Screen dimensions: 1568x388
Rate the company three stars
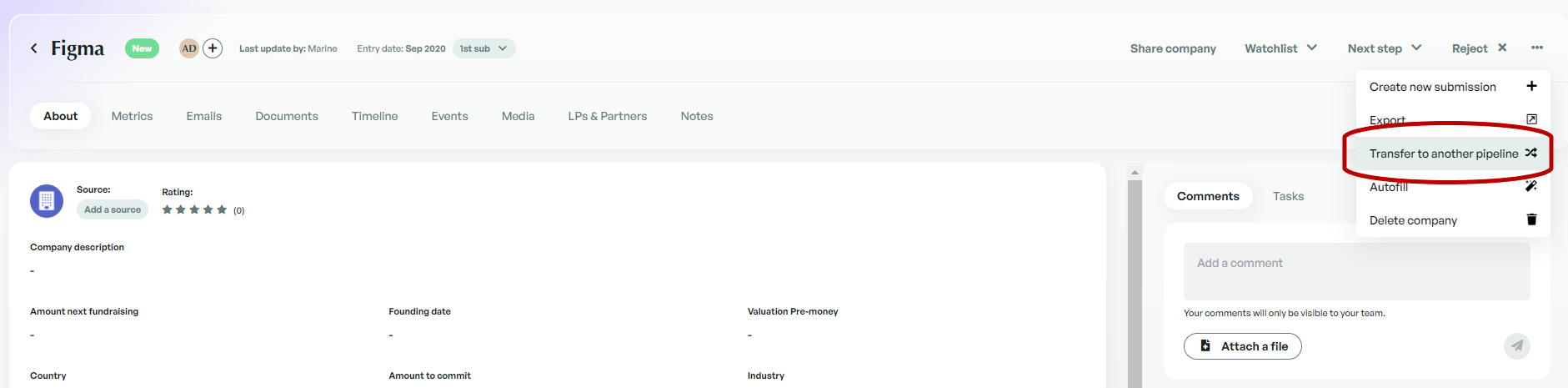[x=194, y=209]
